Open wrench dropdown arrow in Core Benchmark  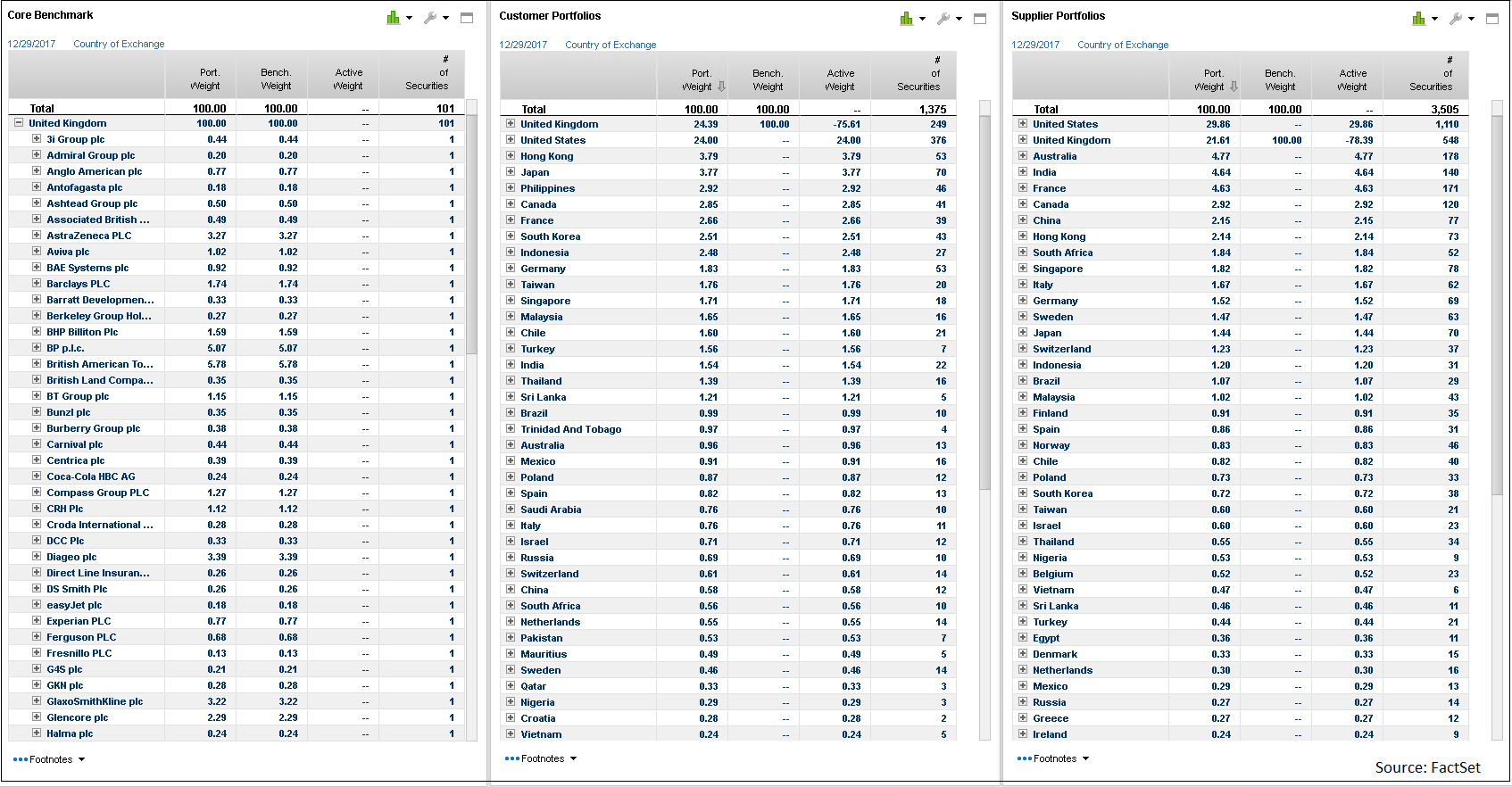click(x=445, y=19)
